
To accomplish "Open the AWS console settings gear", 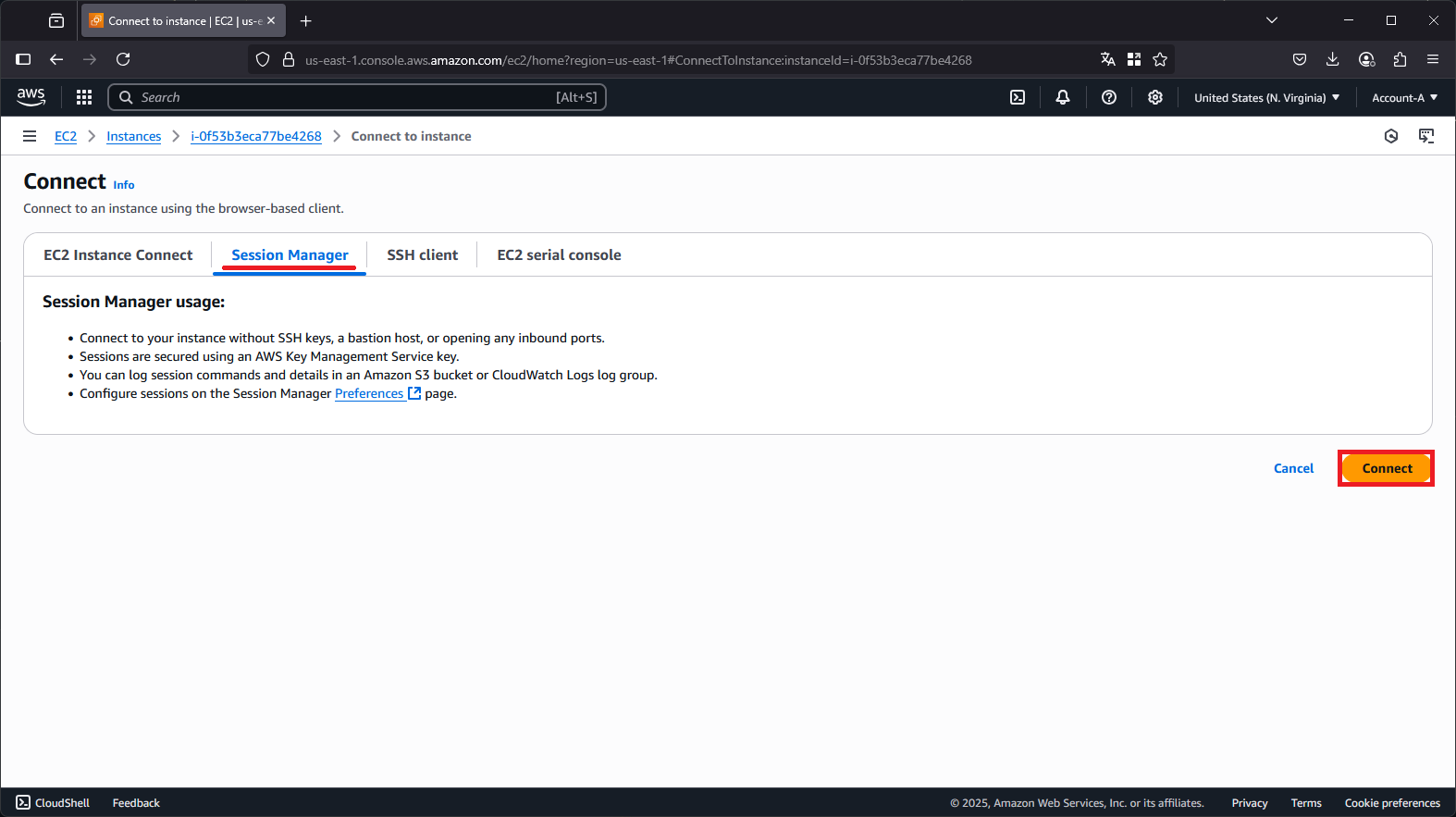I will click(1155, 97).
